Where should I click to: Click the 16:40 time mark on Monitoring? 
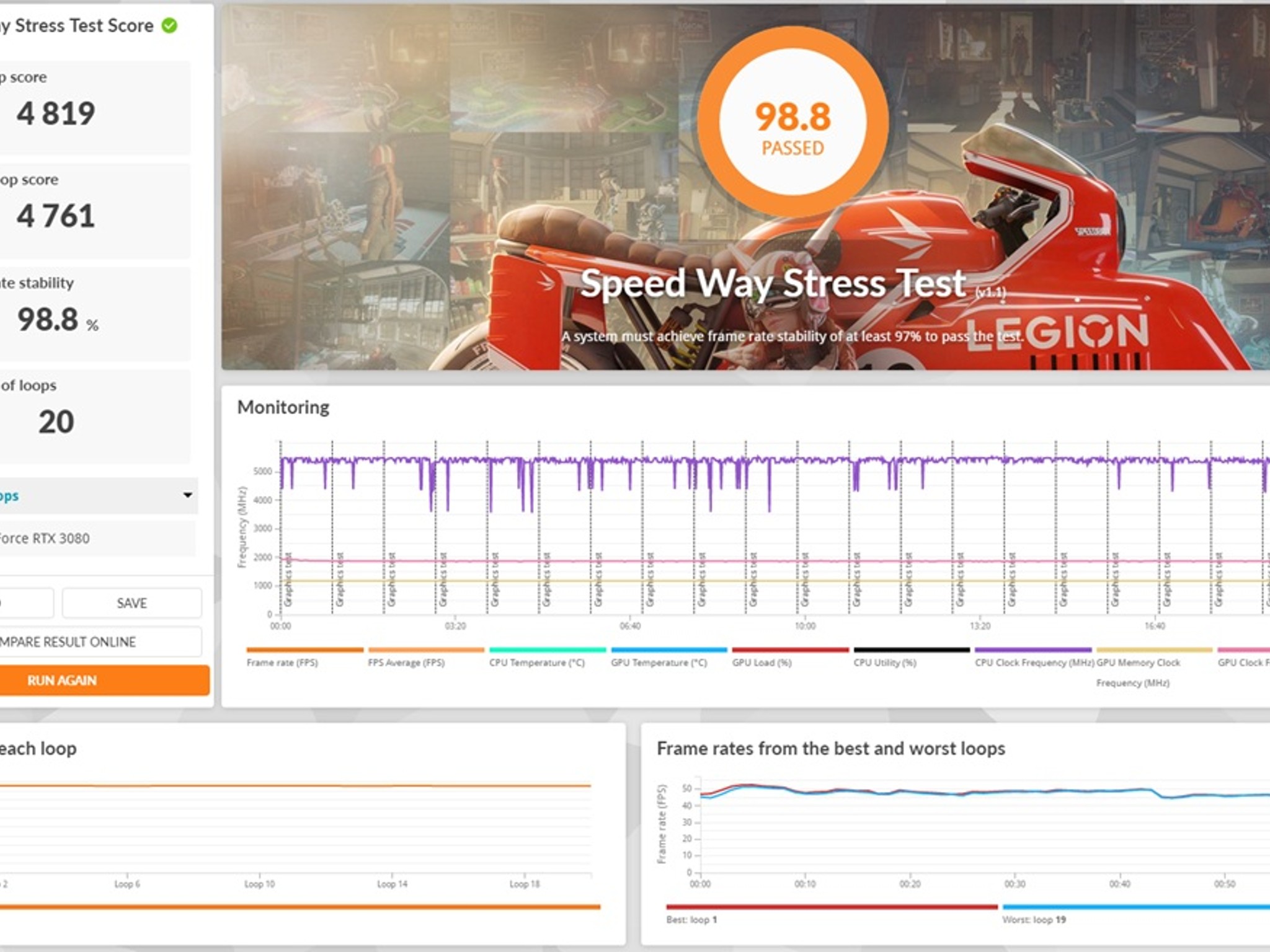(x=1155, y=626)
